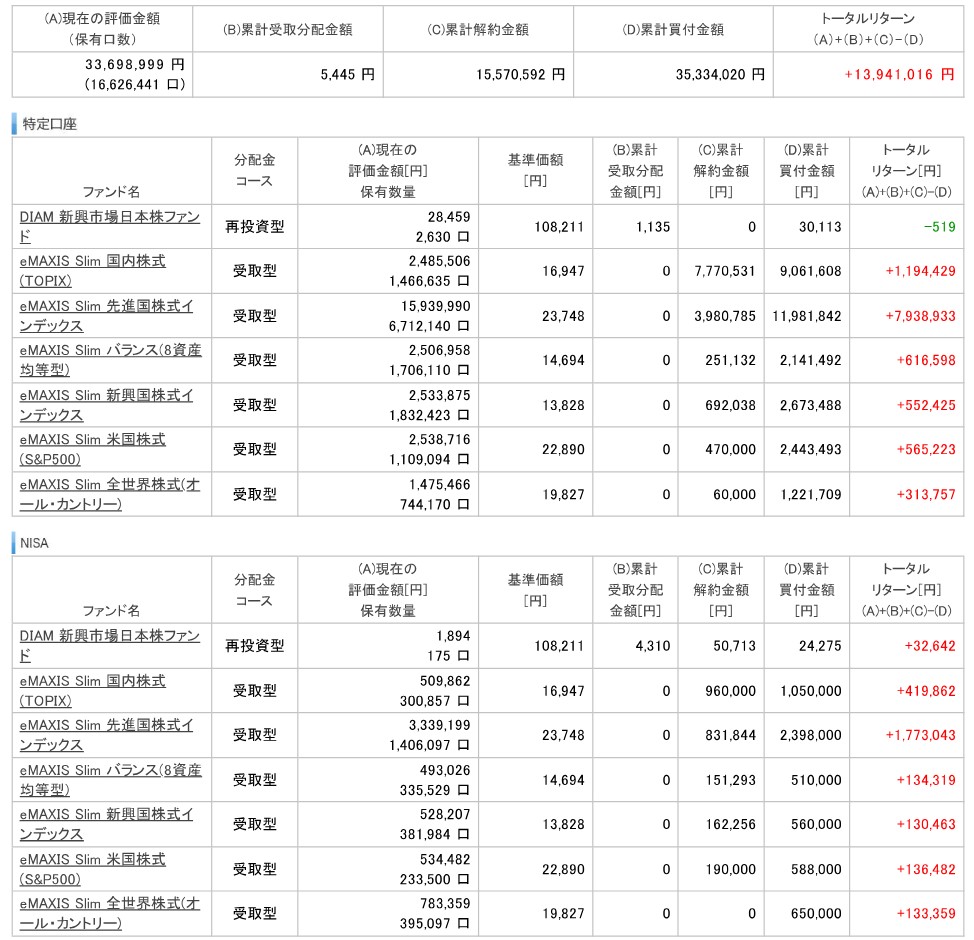
Task: Click NISA return value +134,319
Action: point(926,780)
